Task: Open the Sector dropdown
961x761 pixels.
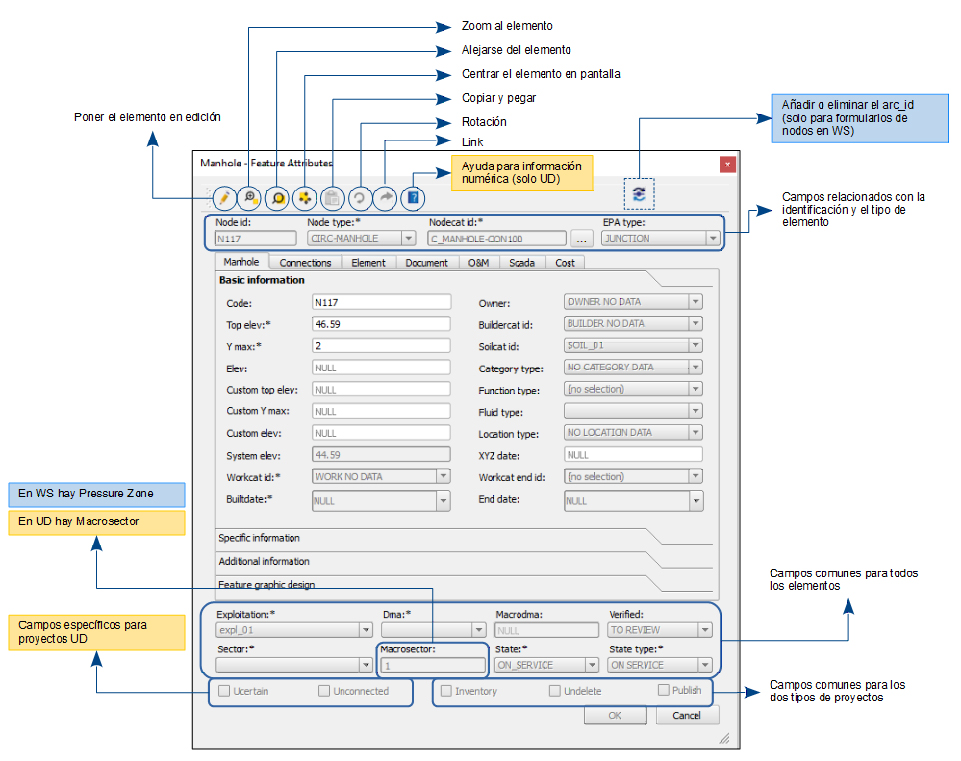Action: click(294, 665)
